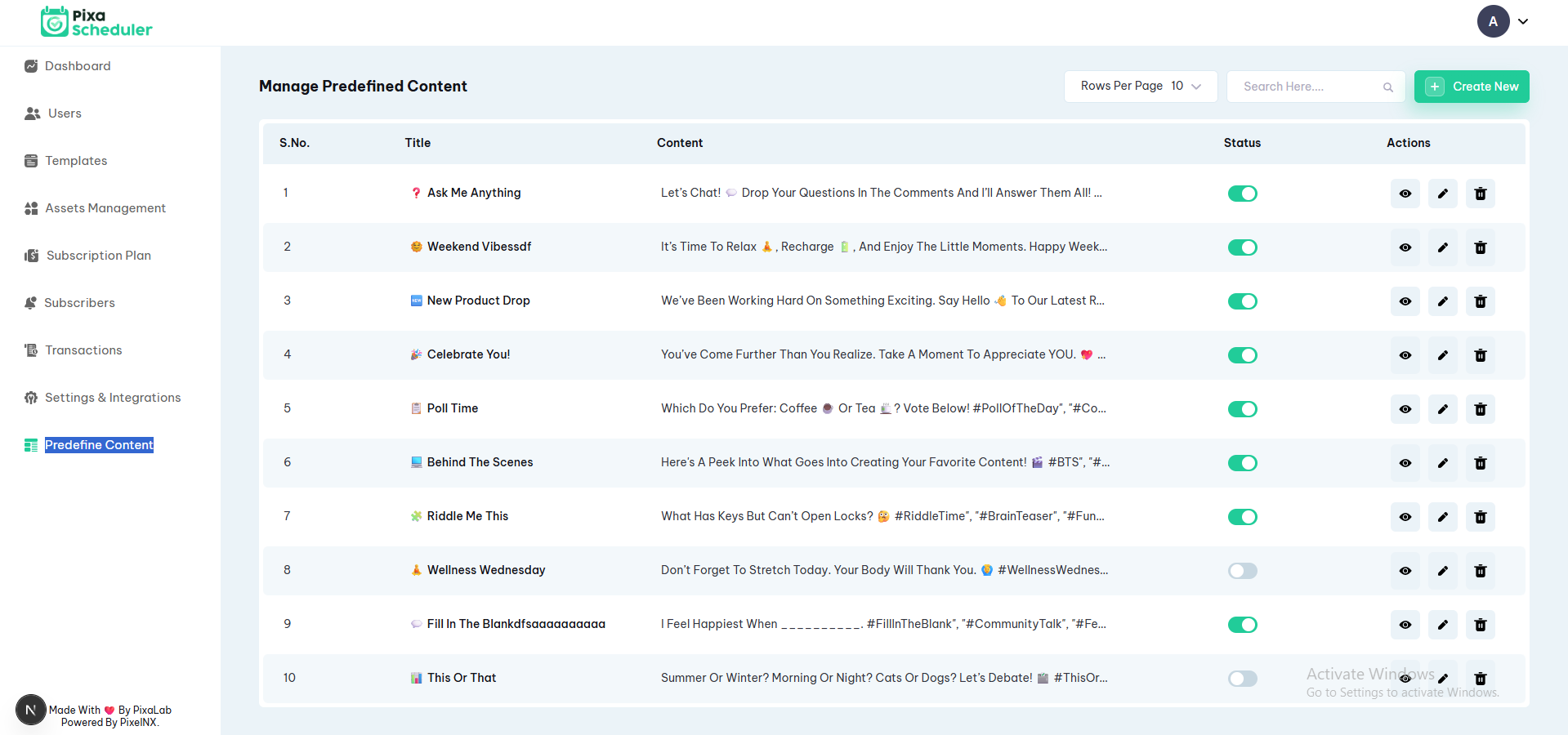This screenshot has height=735, width=1568.
Task: Edit the Celebrate You! entry
Action: click(x=1442, y=355)
